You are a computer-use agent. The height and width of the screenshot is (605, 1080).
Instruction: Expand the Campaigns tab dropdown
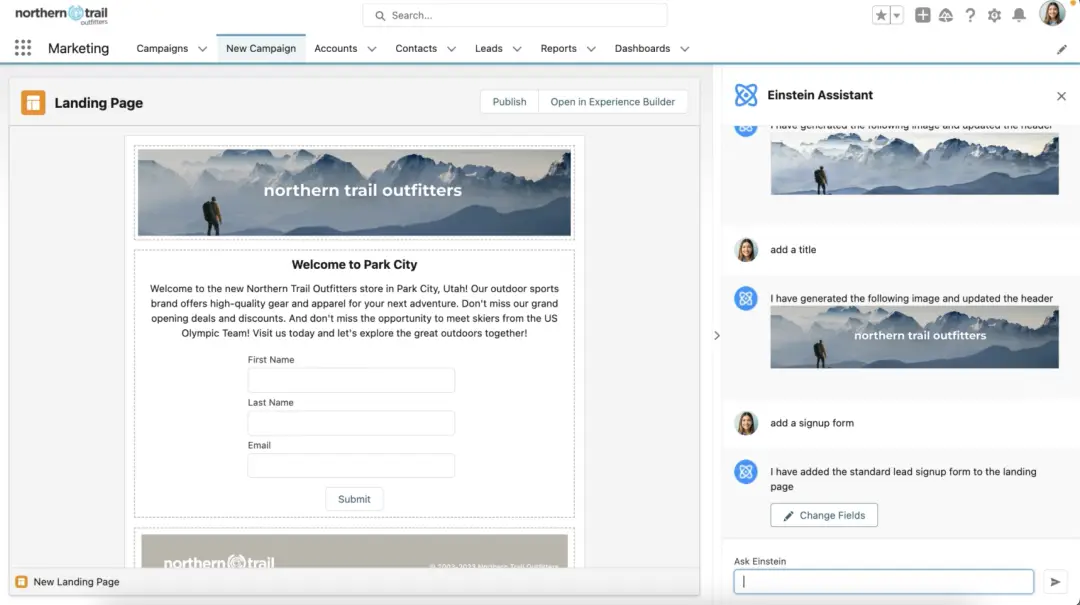pos(202,49)
